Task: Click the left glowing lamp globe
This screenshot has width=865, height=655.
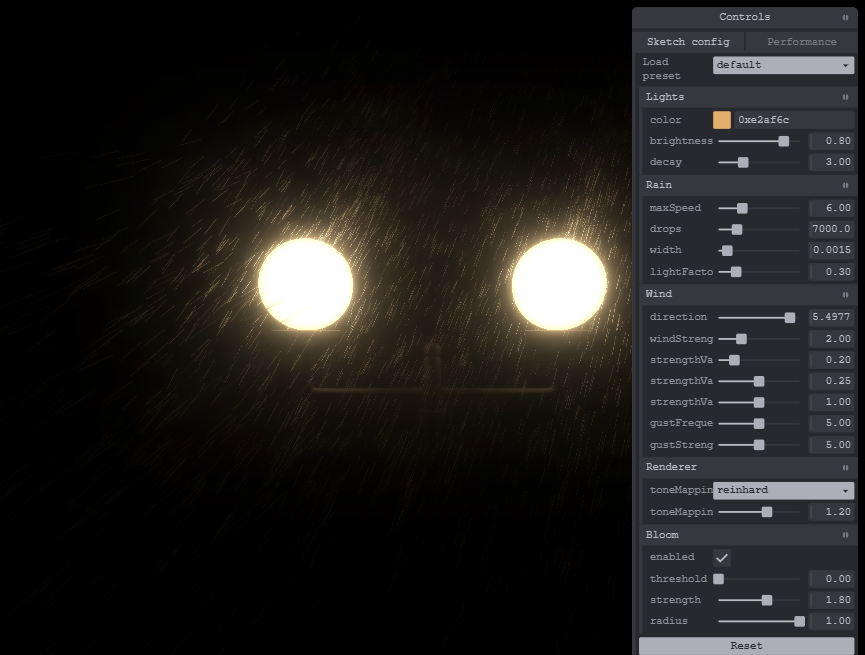Action: point(306,284)
